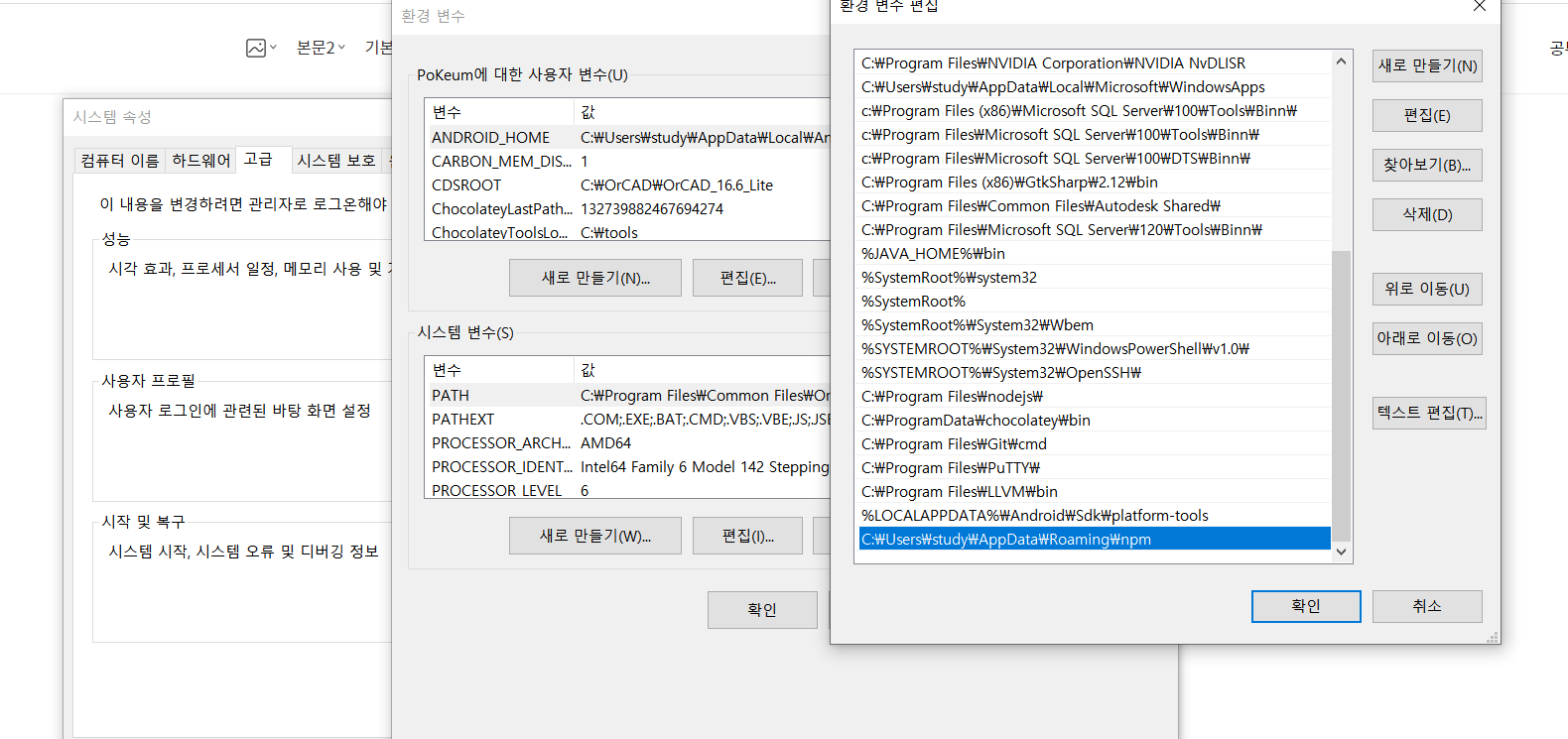Select the nodejs path entry
Image resolution: width=1568 pixels, height=739 pixels.
click(1094, 396)
